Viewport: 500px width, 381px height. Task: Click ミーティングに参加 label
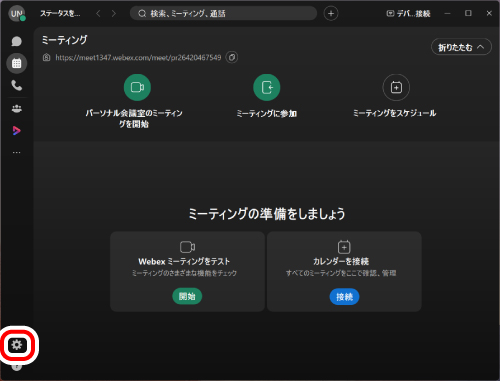pyautogui.click(x=267, y=114)
